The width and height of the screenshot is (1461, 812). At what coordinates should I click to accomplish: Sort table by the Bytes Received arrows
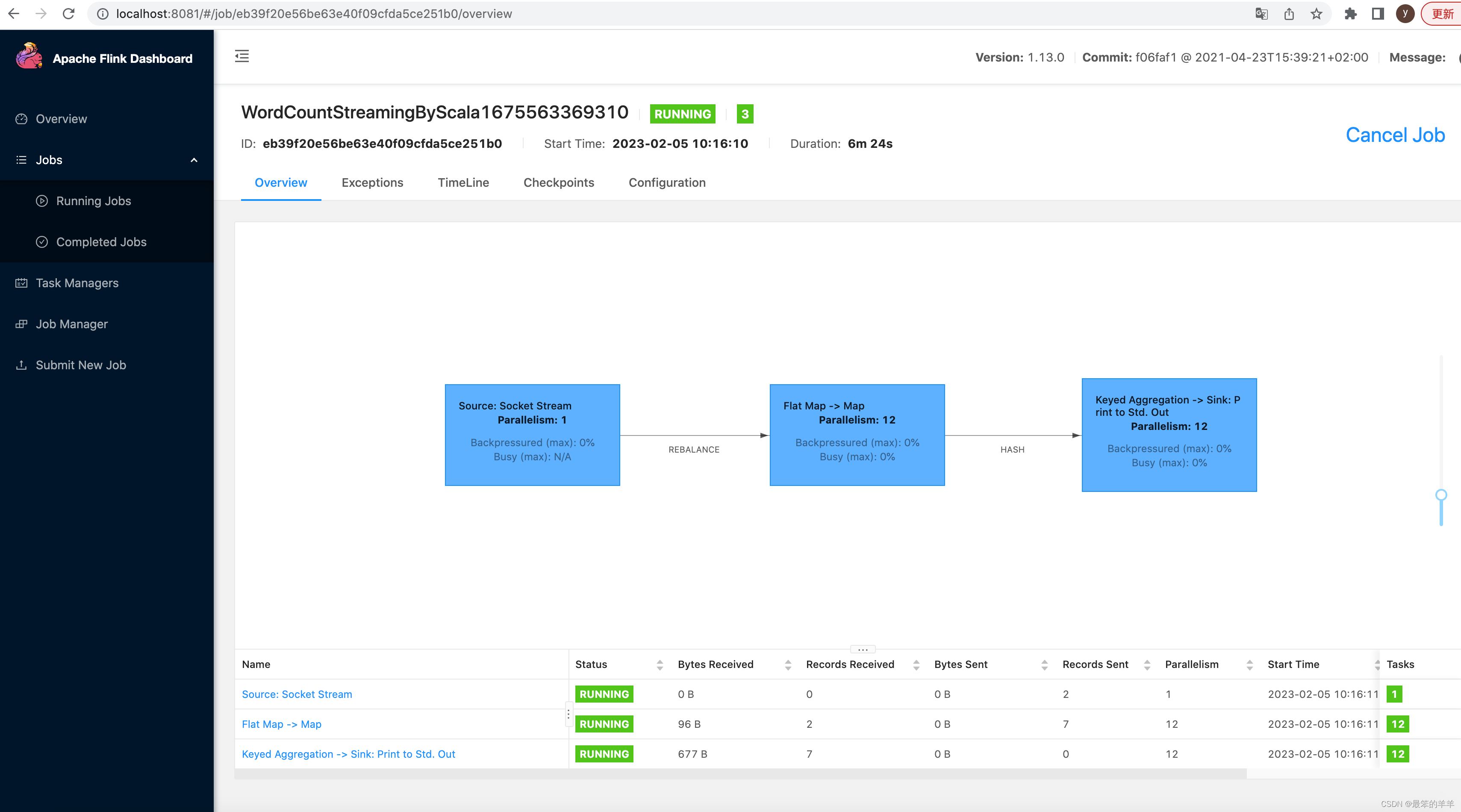(788, 665)
